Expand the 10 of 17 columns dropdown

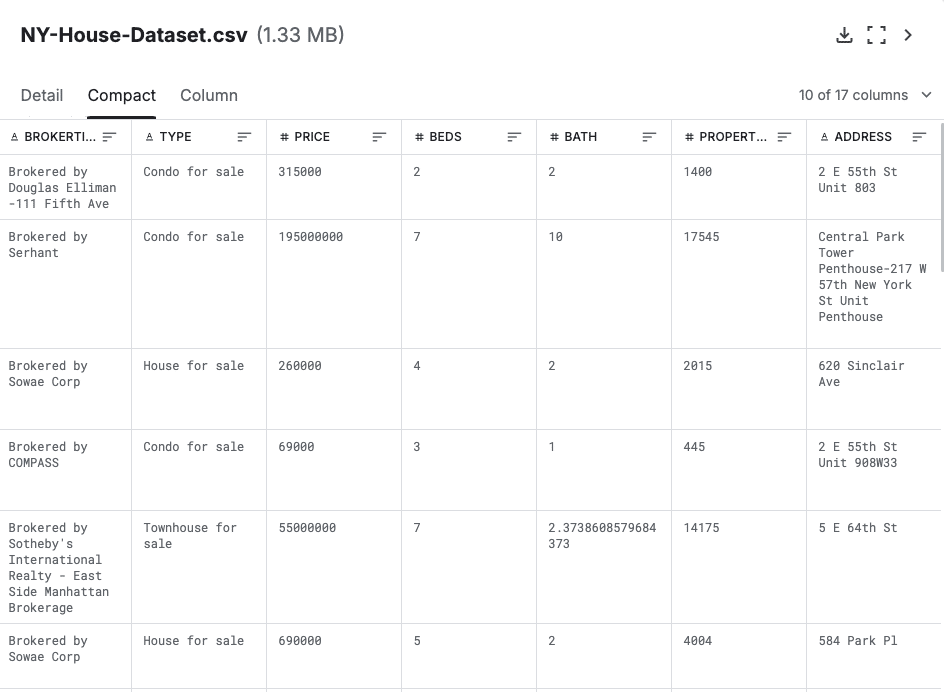[x=865, y=95]
